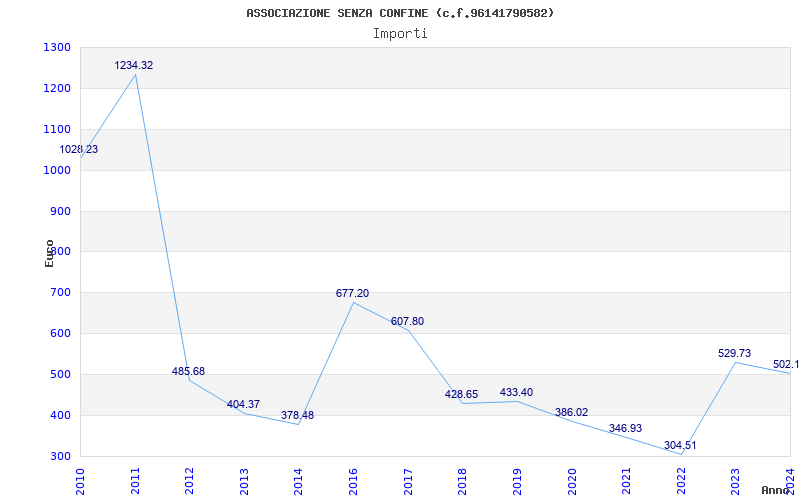
Task: Click x-axis year 2020
Action: coord(571,481)
